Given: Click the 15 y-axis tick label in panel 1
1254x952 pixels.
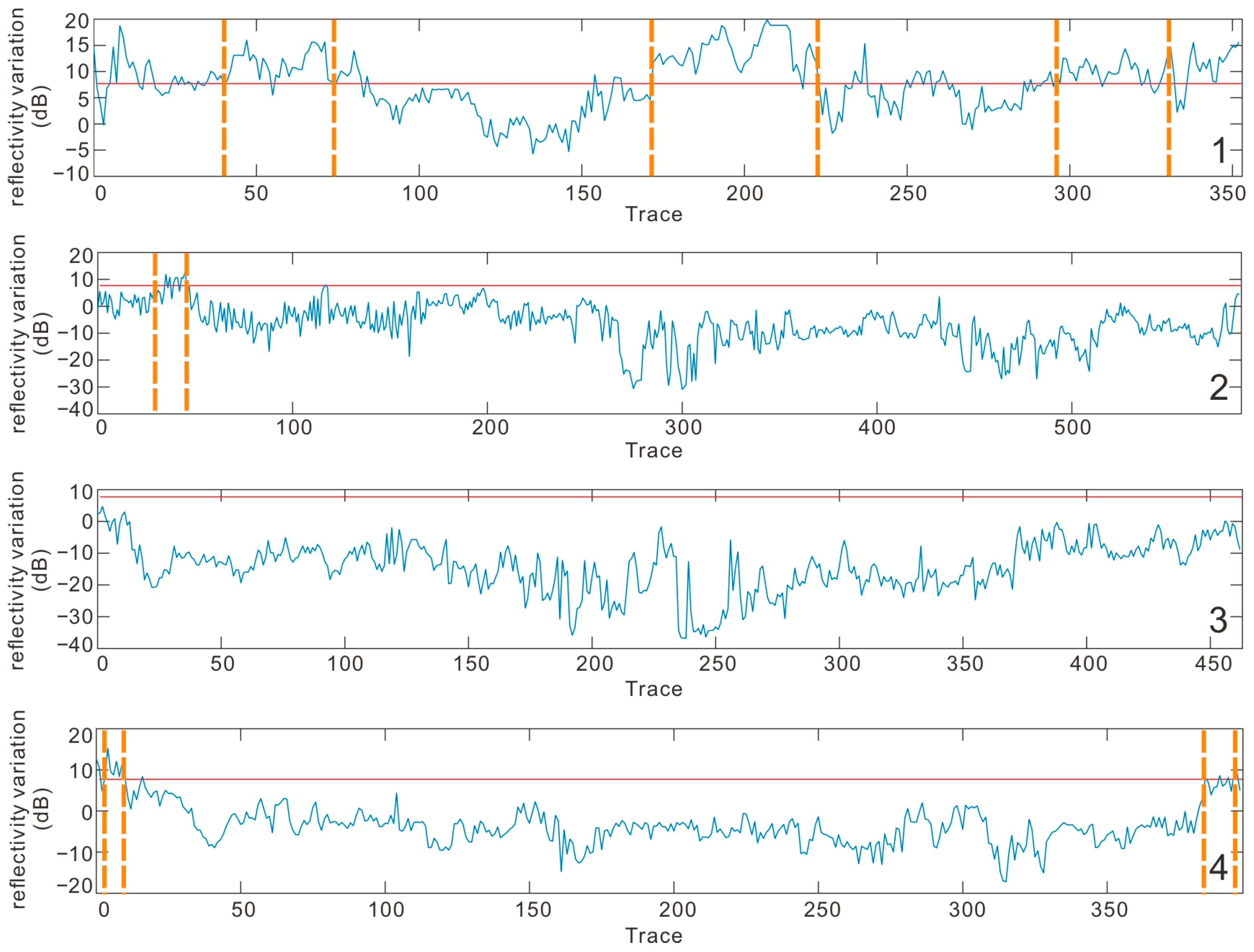Looking at the screenshot, I should click(x=78, y=45).
